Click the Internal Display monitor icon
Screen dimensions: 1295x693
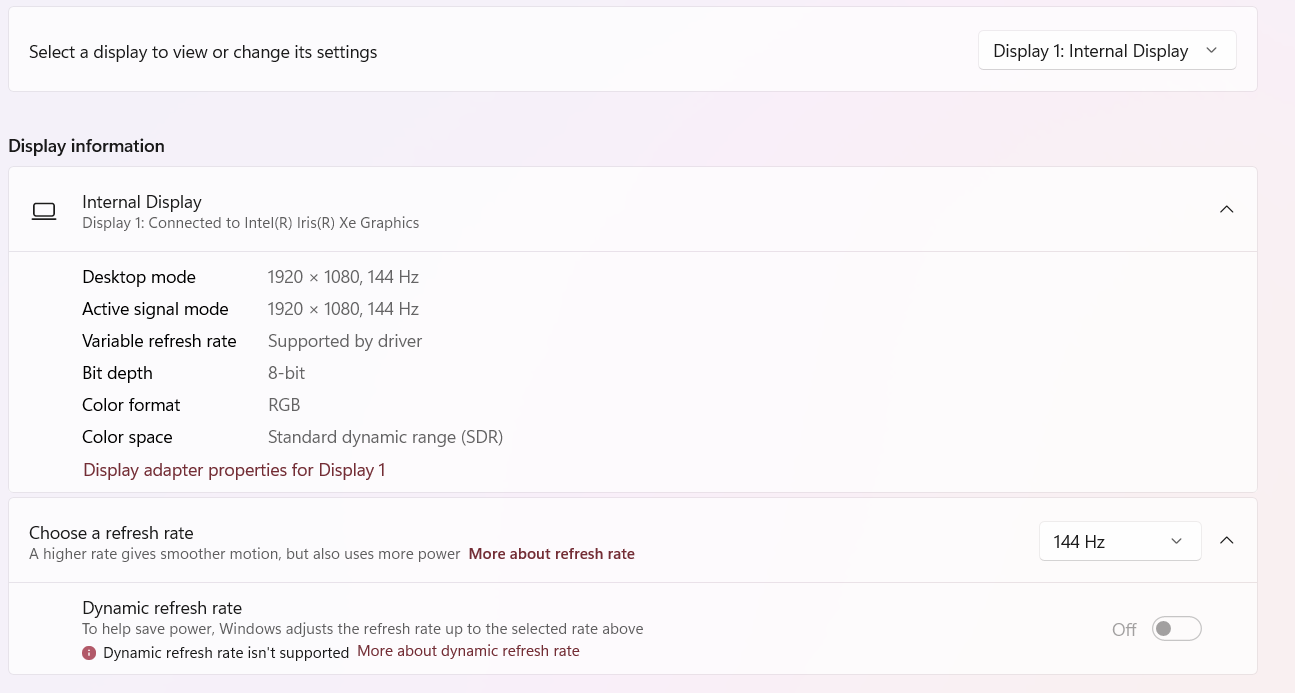click(44, 210)
